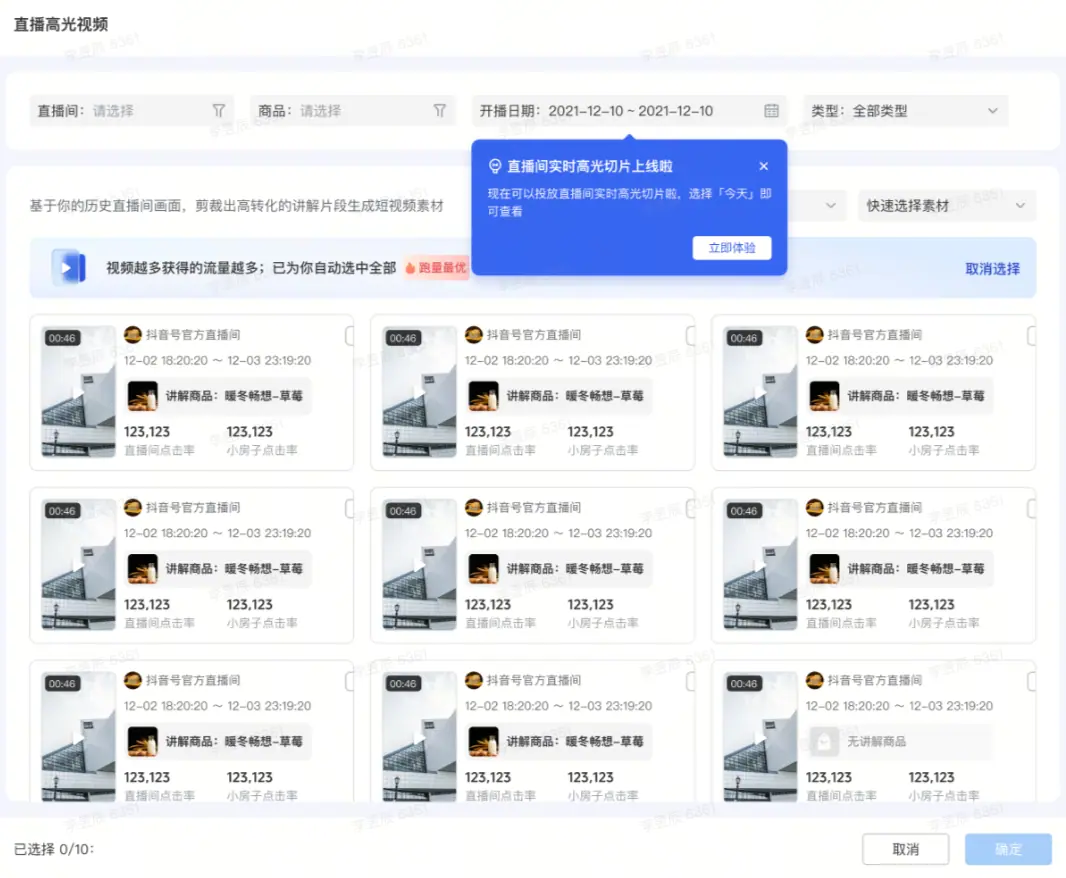
Task: Click the 讲解商品：暖冬畅想-草莓 label in the bottom-middle card
Action: click(x=574, y=741)
